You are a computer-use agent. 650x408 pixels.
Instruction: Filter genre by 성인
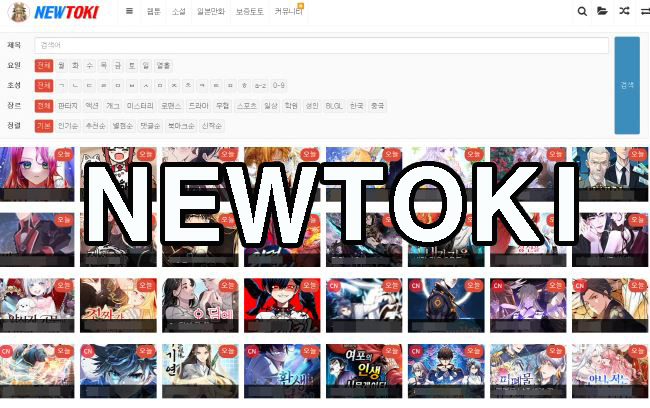[312, 106]
